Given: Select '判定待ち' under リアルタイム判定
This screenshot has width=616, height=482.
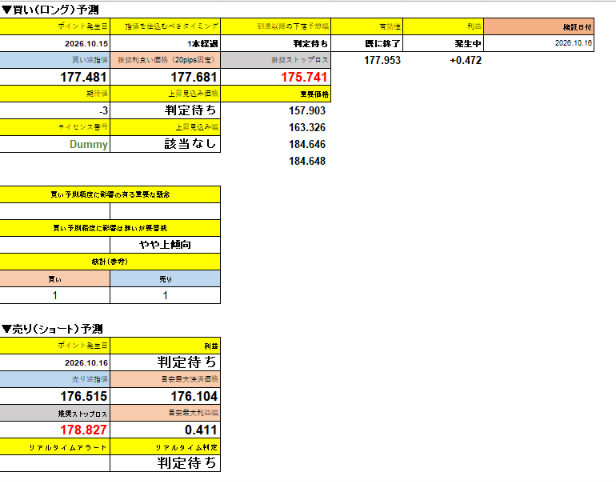Looking at the screenshot, I should click(x=165, y=463).
